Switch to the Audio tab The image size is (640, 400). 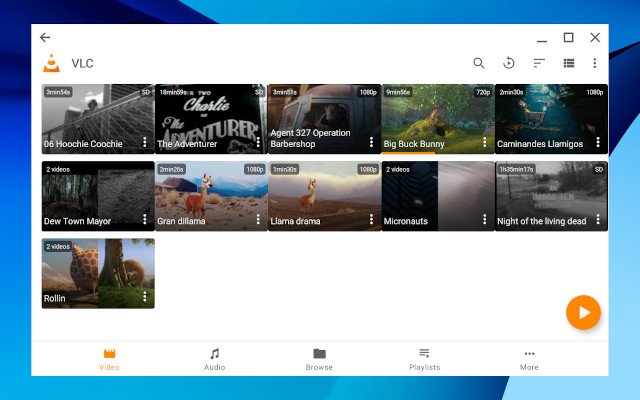(215, 360)
